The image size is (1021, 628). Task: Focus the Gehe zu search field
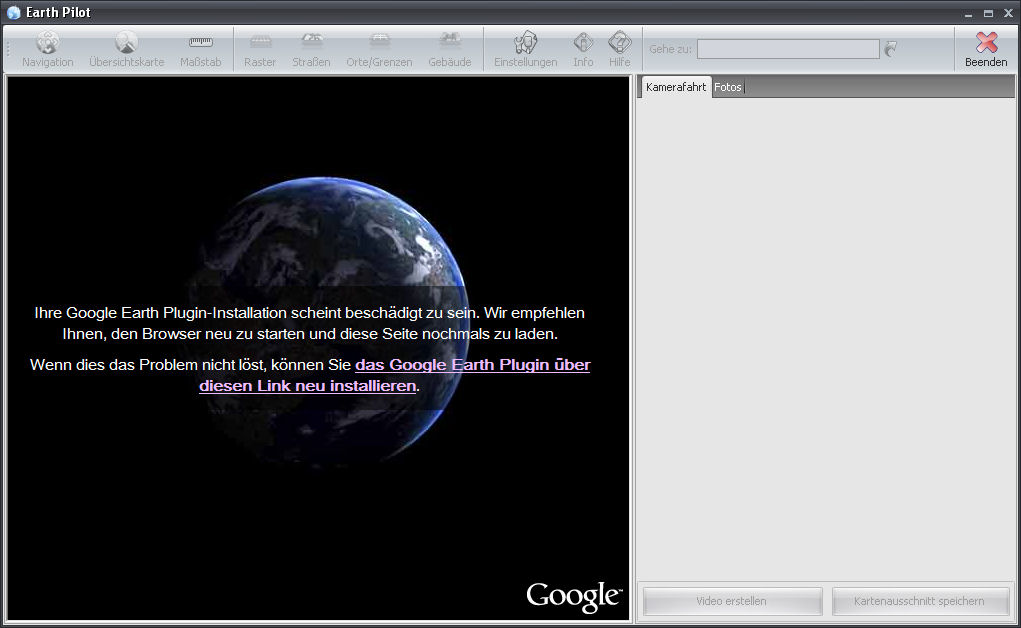point(788,49)
